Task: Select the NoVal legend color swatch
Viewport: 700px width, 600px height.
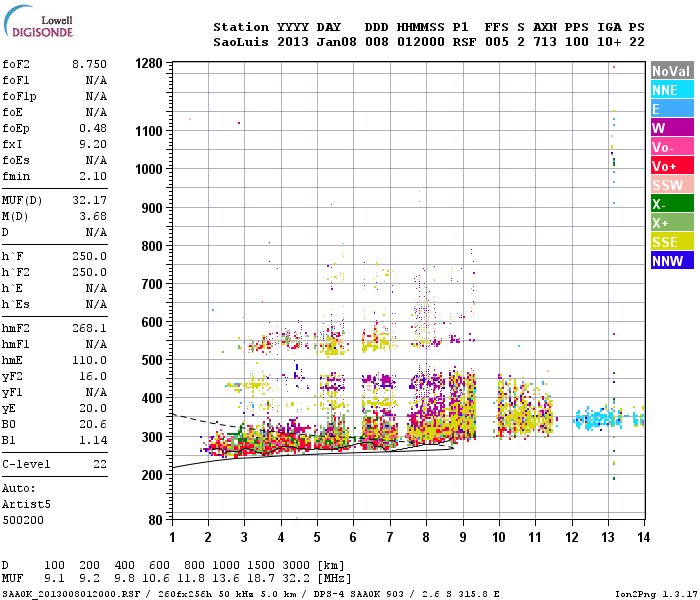Action: pos(672,71)
